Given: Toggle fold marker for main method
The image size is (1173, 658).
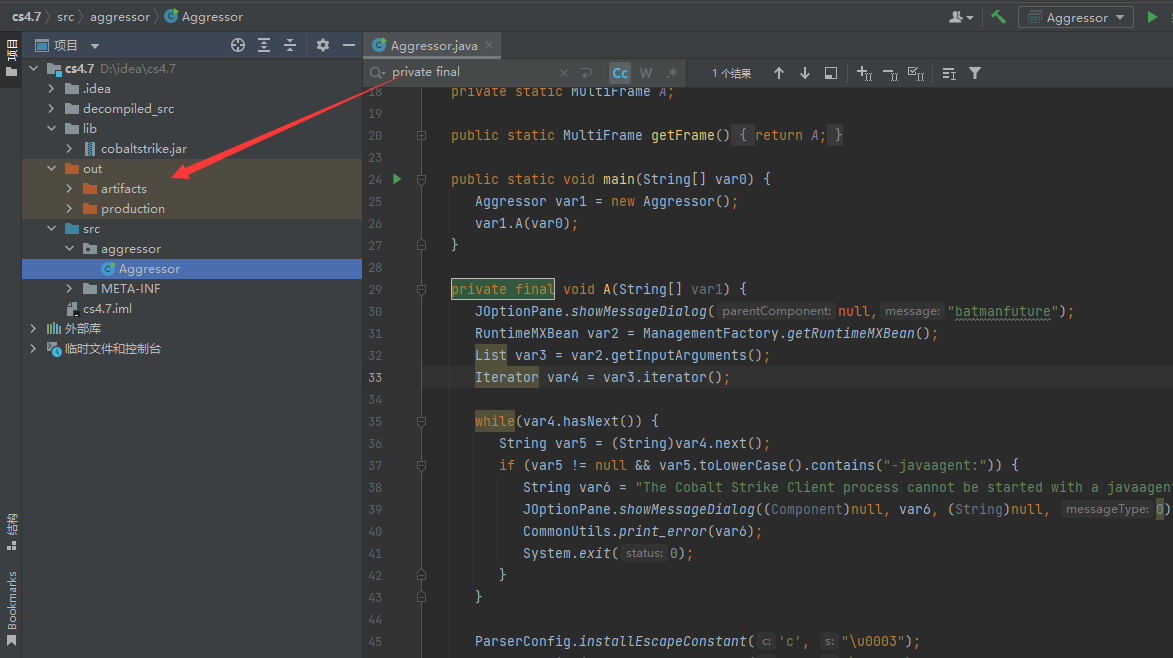Looking at the screenshot, I should tap(421, 179).
